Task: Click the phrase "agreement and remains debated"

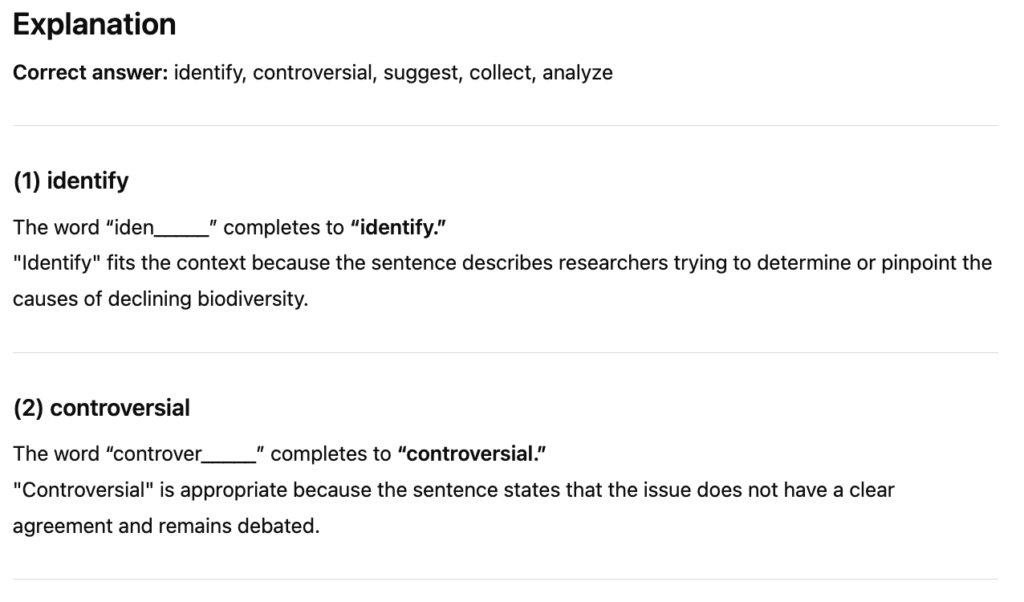Action: (165, 526)
